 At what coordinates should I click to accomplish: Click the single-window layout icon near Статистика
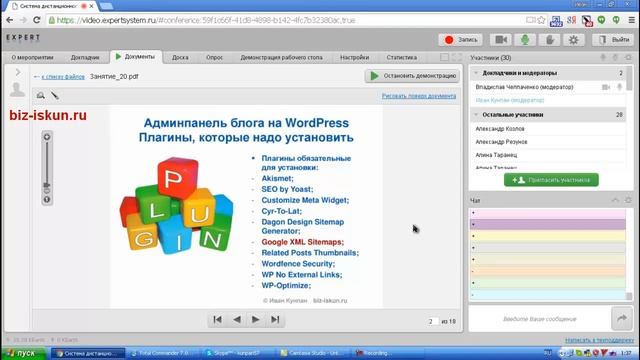pos(444,58)
